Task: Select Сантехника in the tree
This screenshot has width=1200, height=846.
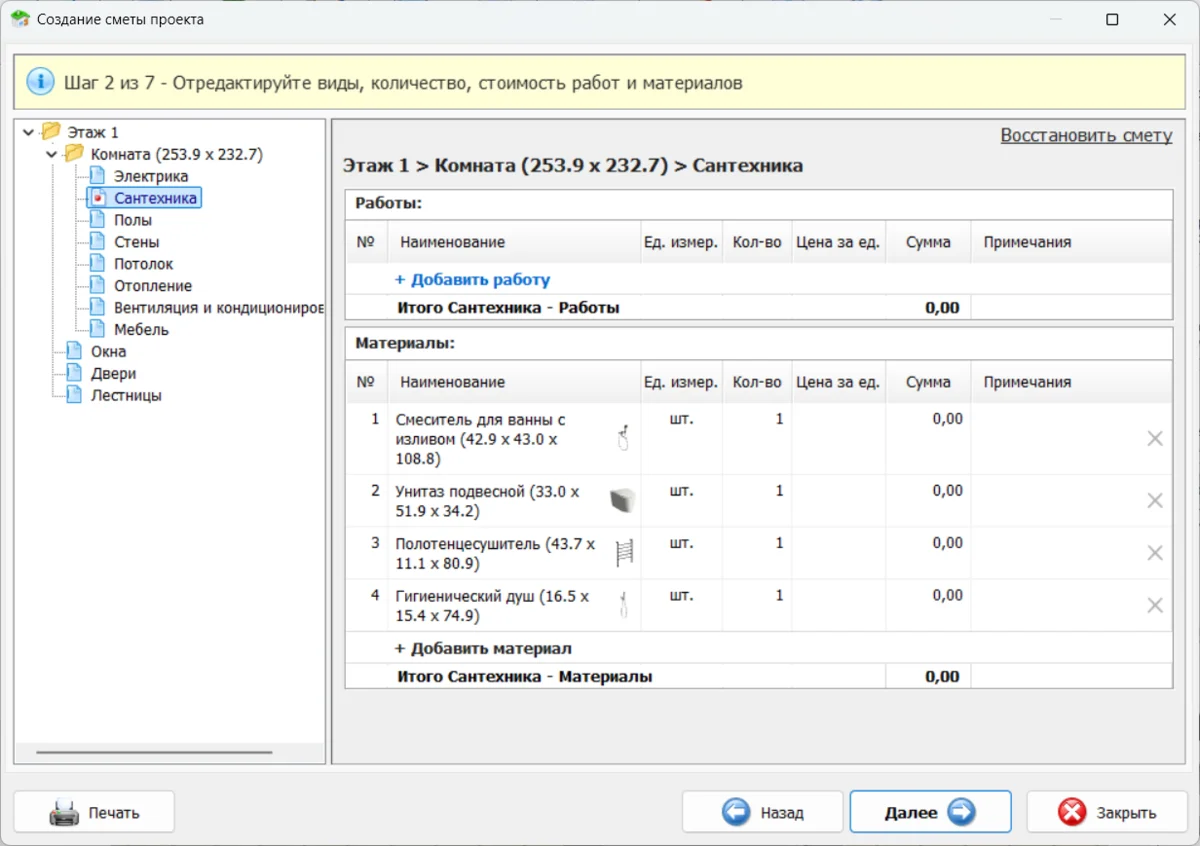Action: tap(155, 198)
